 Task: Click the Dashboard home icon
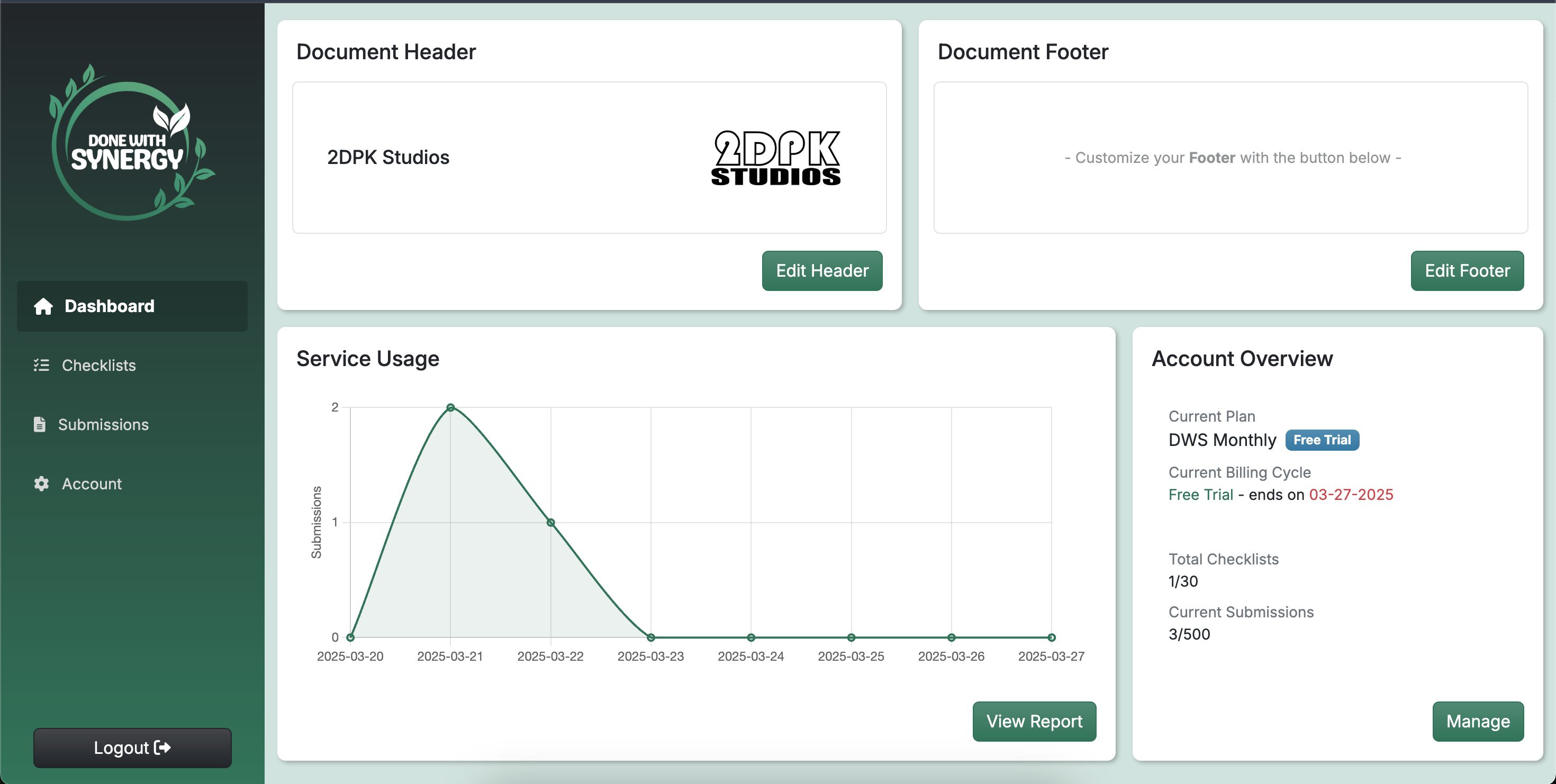point(43,306)
